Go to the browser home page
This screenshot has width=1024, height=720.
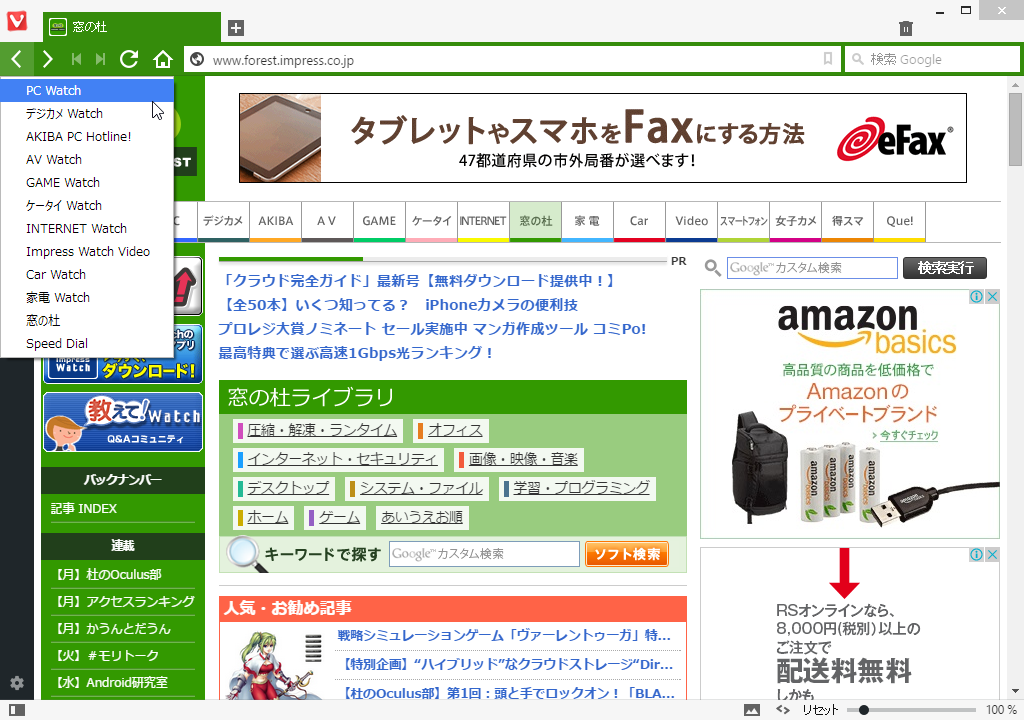[x=163, y=59]
